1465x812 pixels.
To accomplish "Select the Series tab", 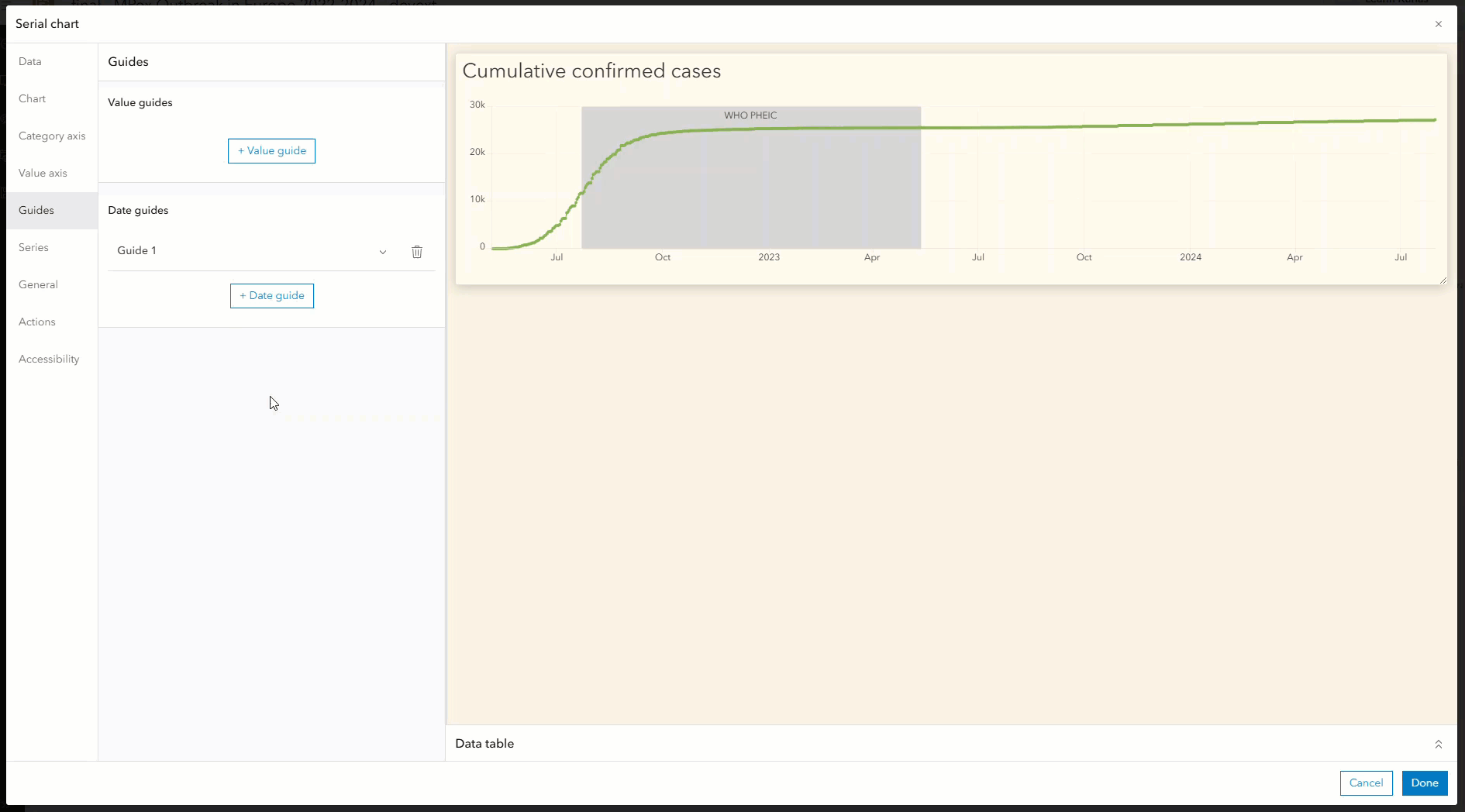I will 34,247.
